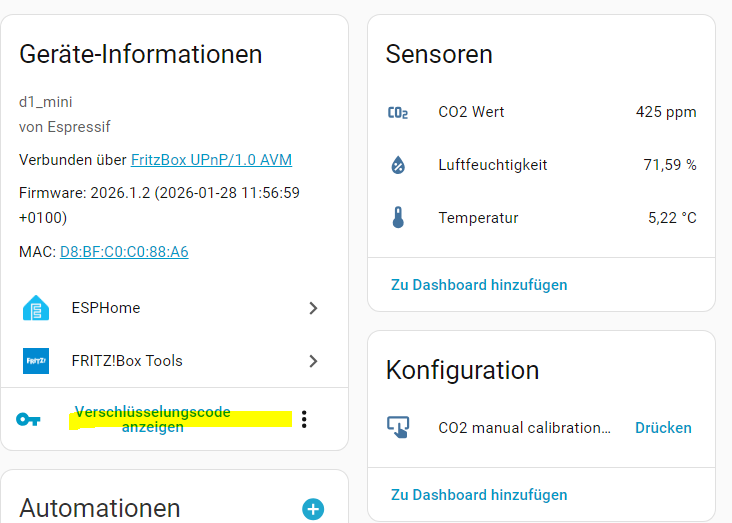Add Konfiguration card to dashboard
Screen dimensions: 732x523
point(479,495)
